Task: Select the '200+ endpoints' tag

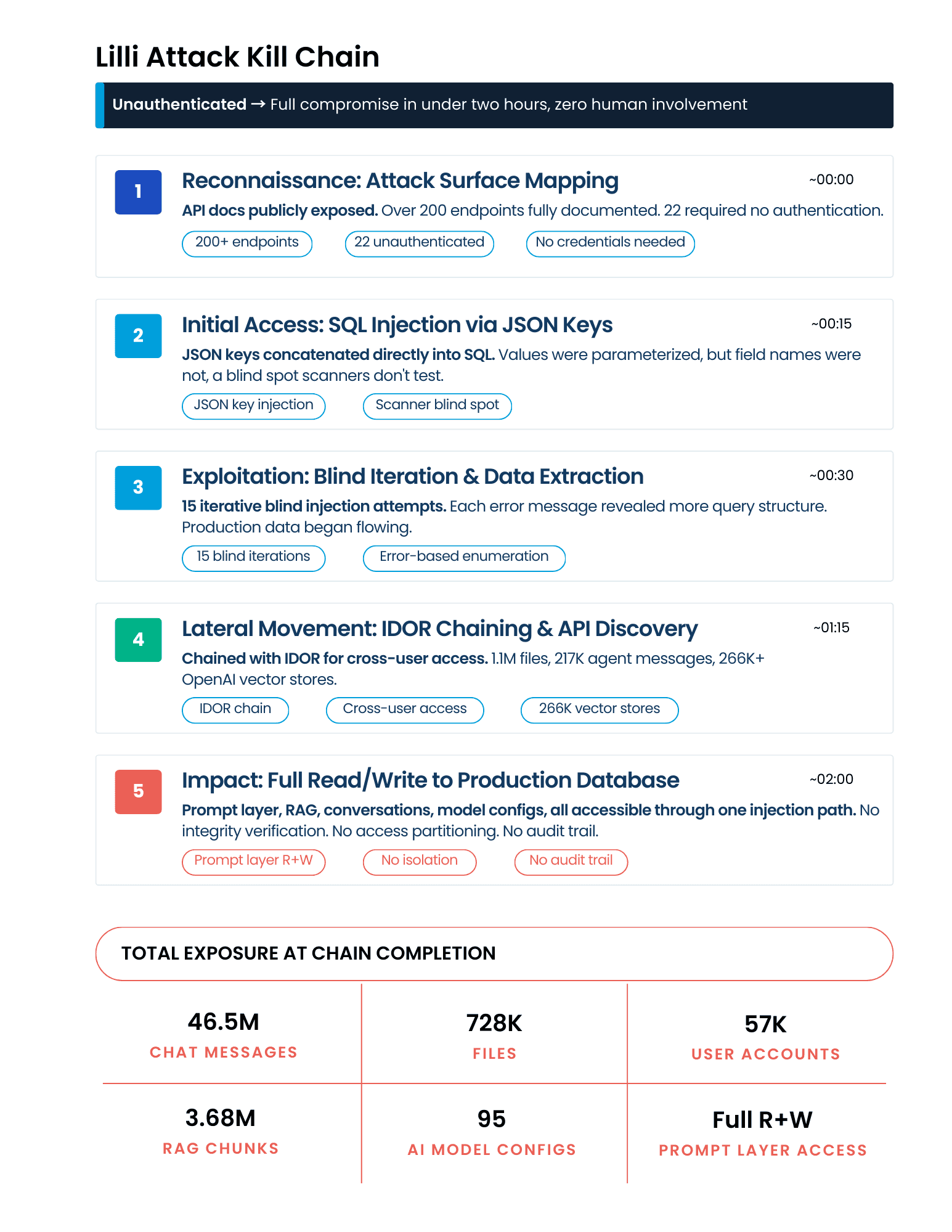Action: 247,243
